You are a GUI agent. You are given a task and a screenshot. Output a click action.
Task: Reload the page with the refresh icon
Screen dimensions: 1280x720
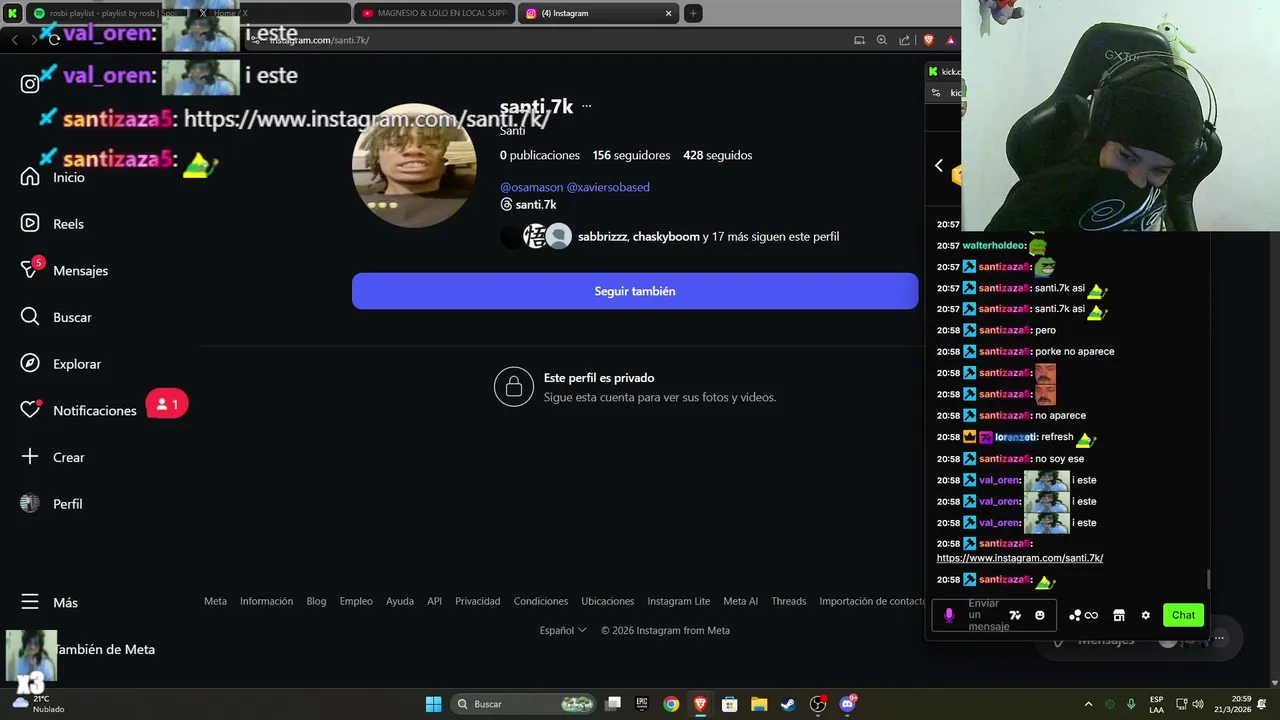(54, 40)
